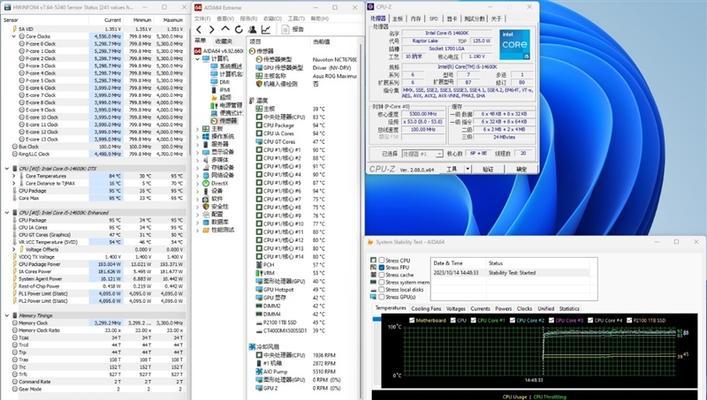The height and width of the screenshot is (400, 707).
Task: Click the Stress cache chip icon
Action: (x=373, y=275)
